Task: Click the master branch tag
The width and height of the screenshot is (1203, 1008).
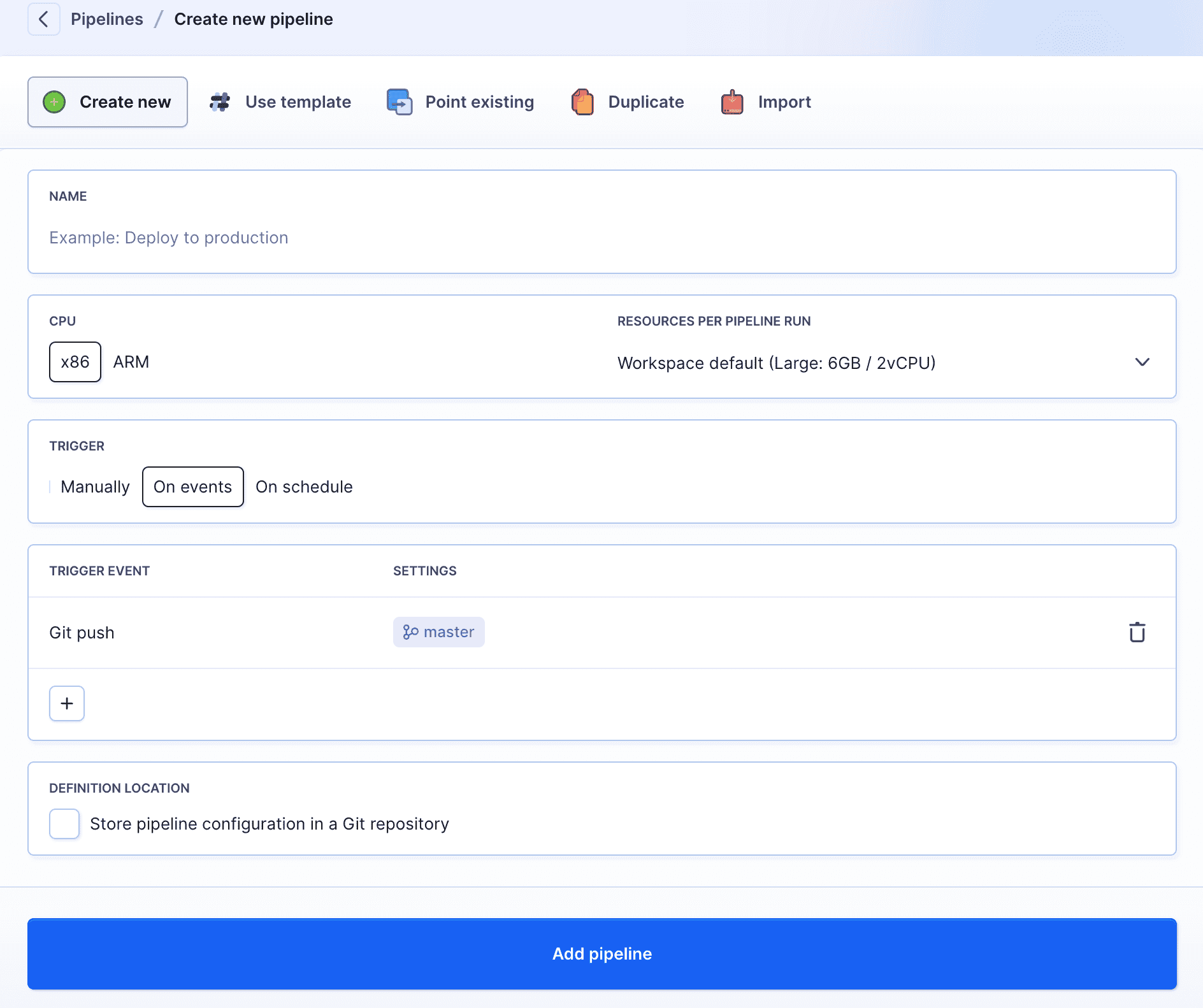Action: [x=439, y=632]
